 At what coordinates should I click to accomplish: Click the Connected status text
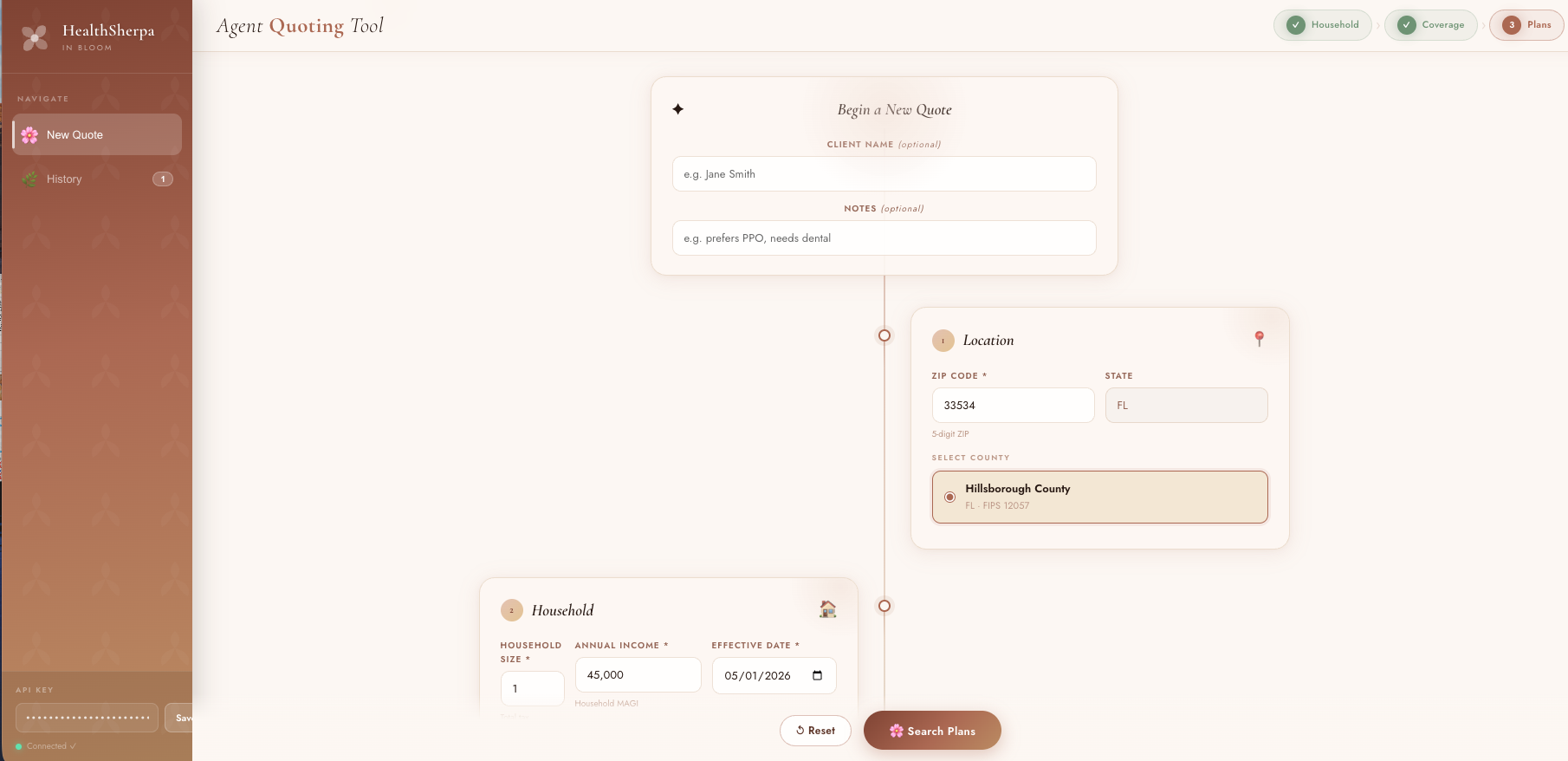click(51, 746)
